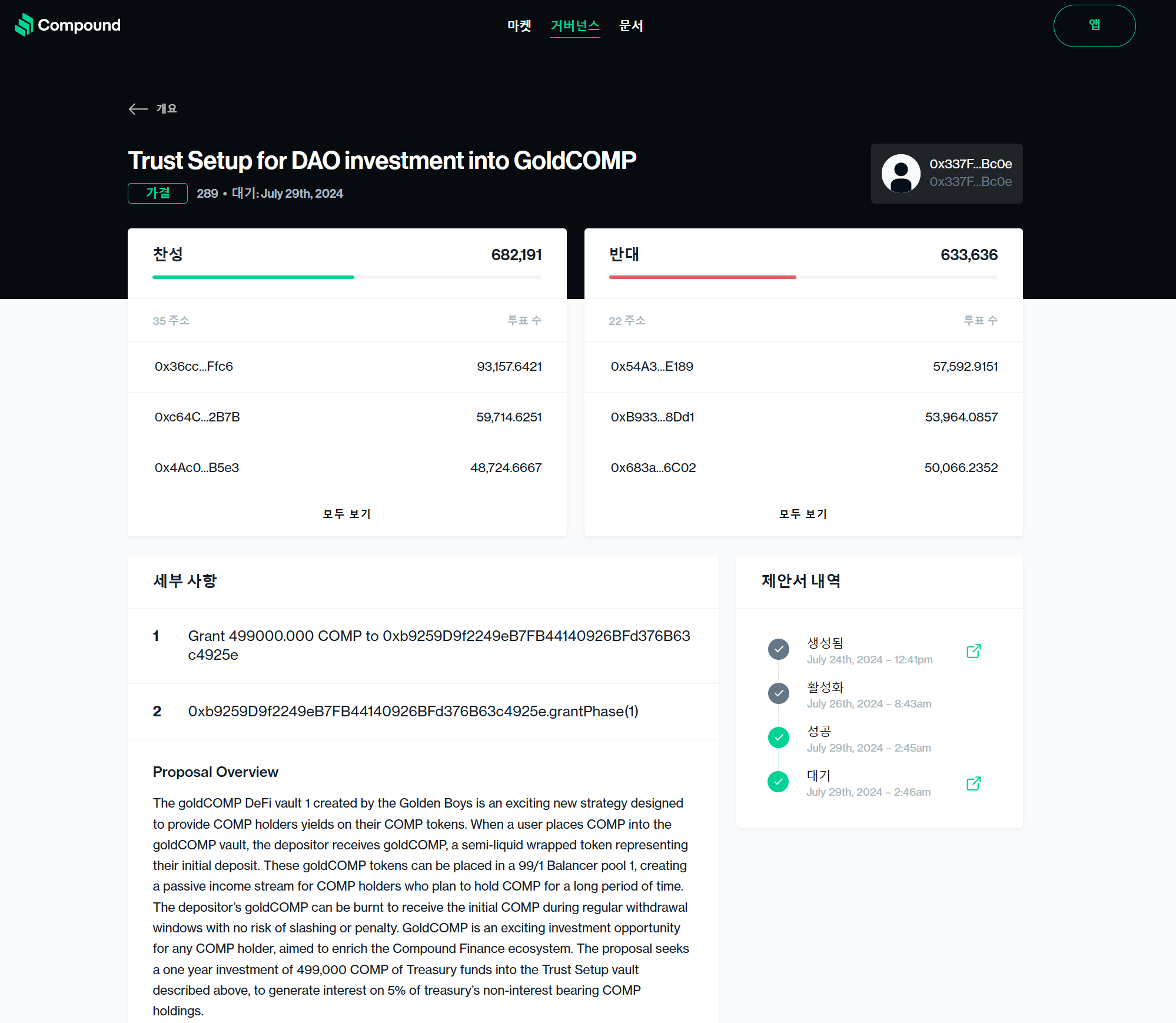Open the 마켓 navigation tab

click(x=519, y=26)
